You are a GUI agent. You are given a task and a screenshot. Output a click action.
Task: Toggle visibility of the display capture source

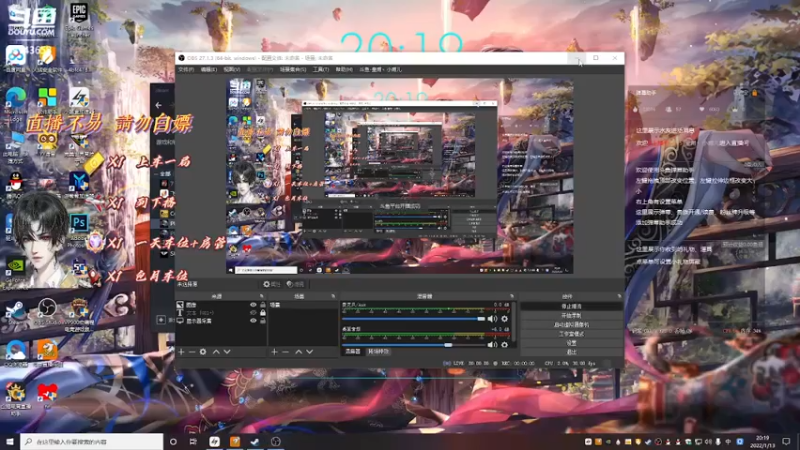click(x=253, y=321)
